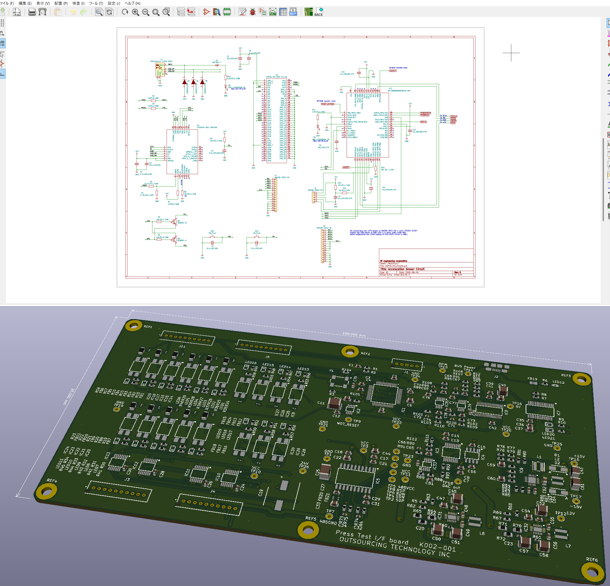Click the yellow undo arrow
This screenshot has height=586, width=610.
pyautogui.click(x=73, y=12)
